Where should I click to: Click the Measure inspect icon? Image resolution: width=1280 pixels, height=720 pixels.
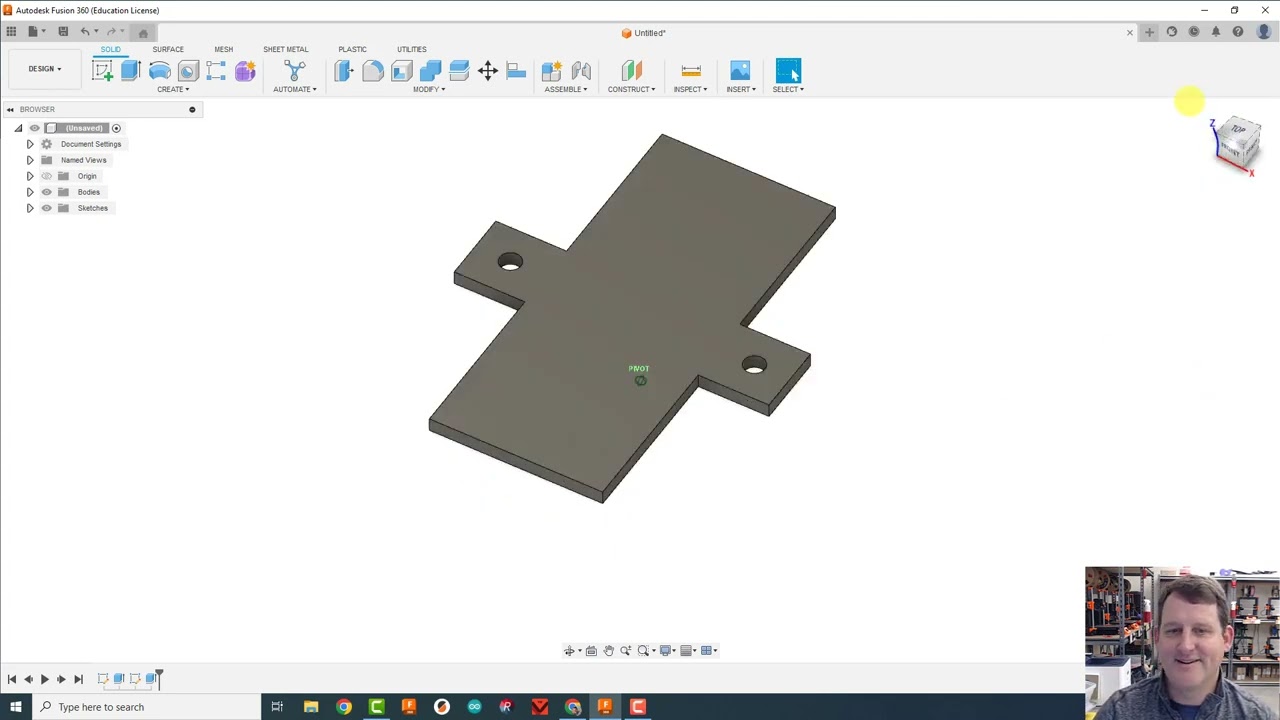click(x=690, y=70)
